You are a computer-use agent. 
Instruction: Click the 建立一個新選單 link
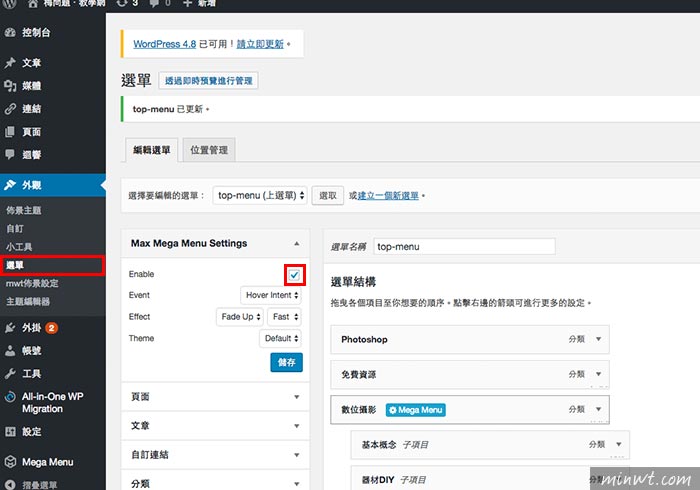[x=388, y=195]
